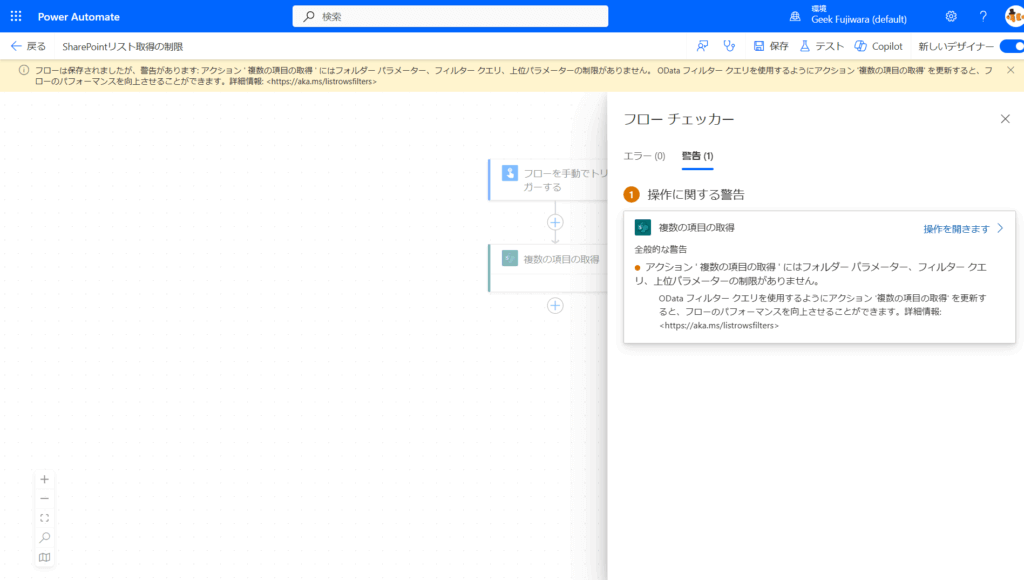Open the settings gear icon
Screen dimensions: 1024x580
pos(951,16)
